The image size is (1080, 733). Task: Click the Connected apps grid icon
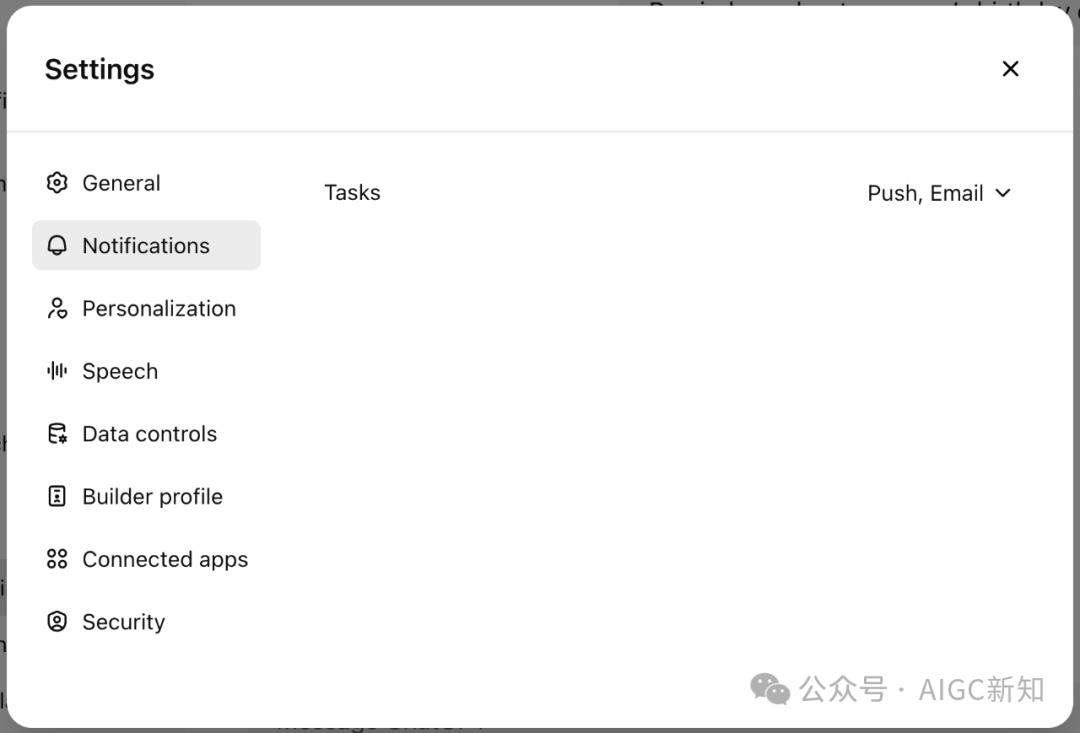click(x=57, y=559)
